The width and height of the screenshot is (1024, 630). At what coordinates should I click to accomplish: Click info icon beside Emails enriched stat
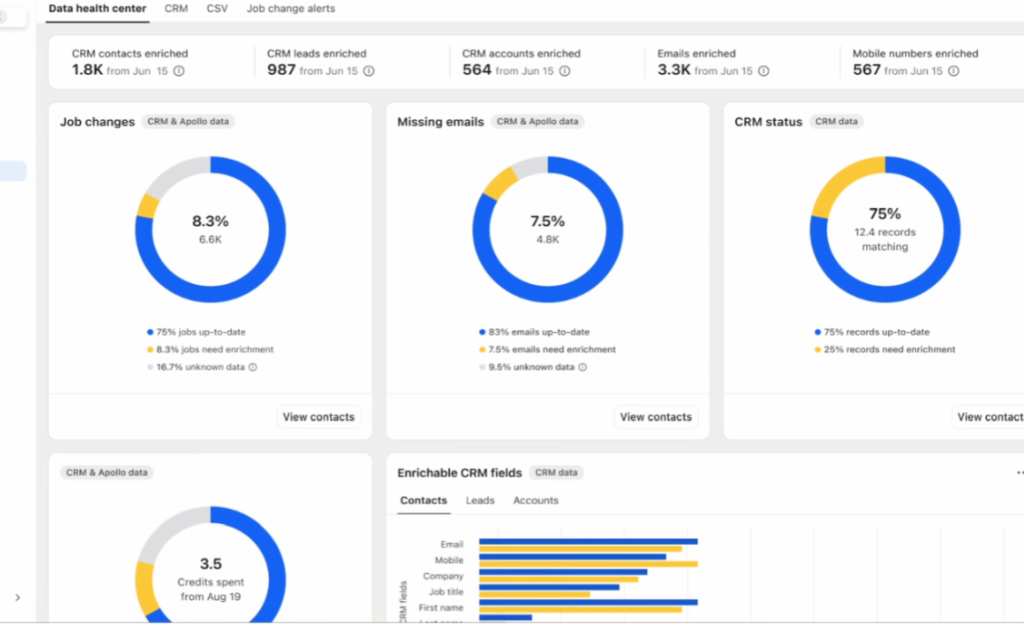tap(763, 71)
